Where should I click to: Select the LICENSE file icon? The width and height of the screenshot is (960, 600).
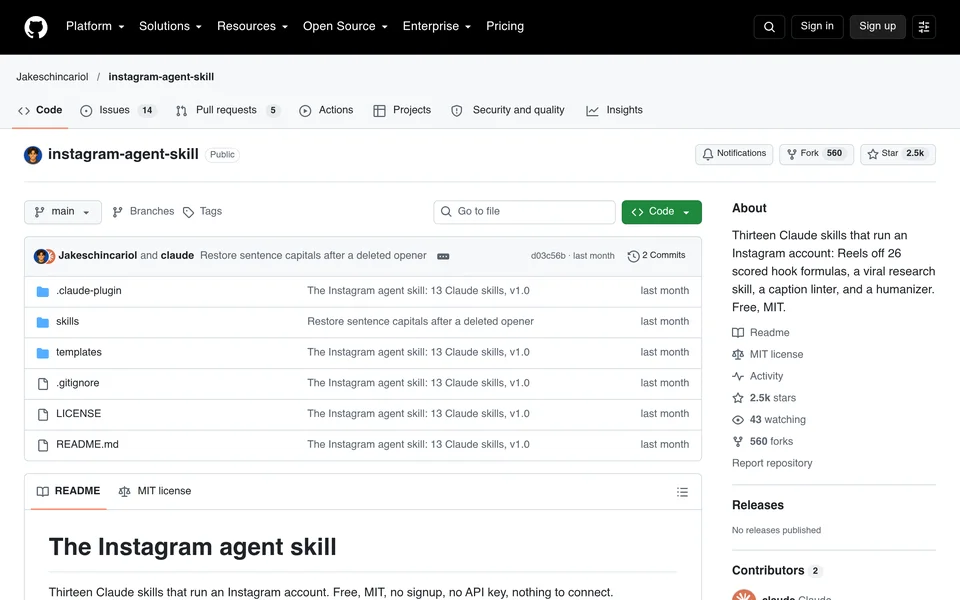click(x=43, y=414)
